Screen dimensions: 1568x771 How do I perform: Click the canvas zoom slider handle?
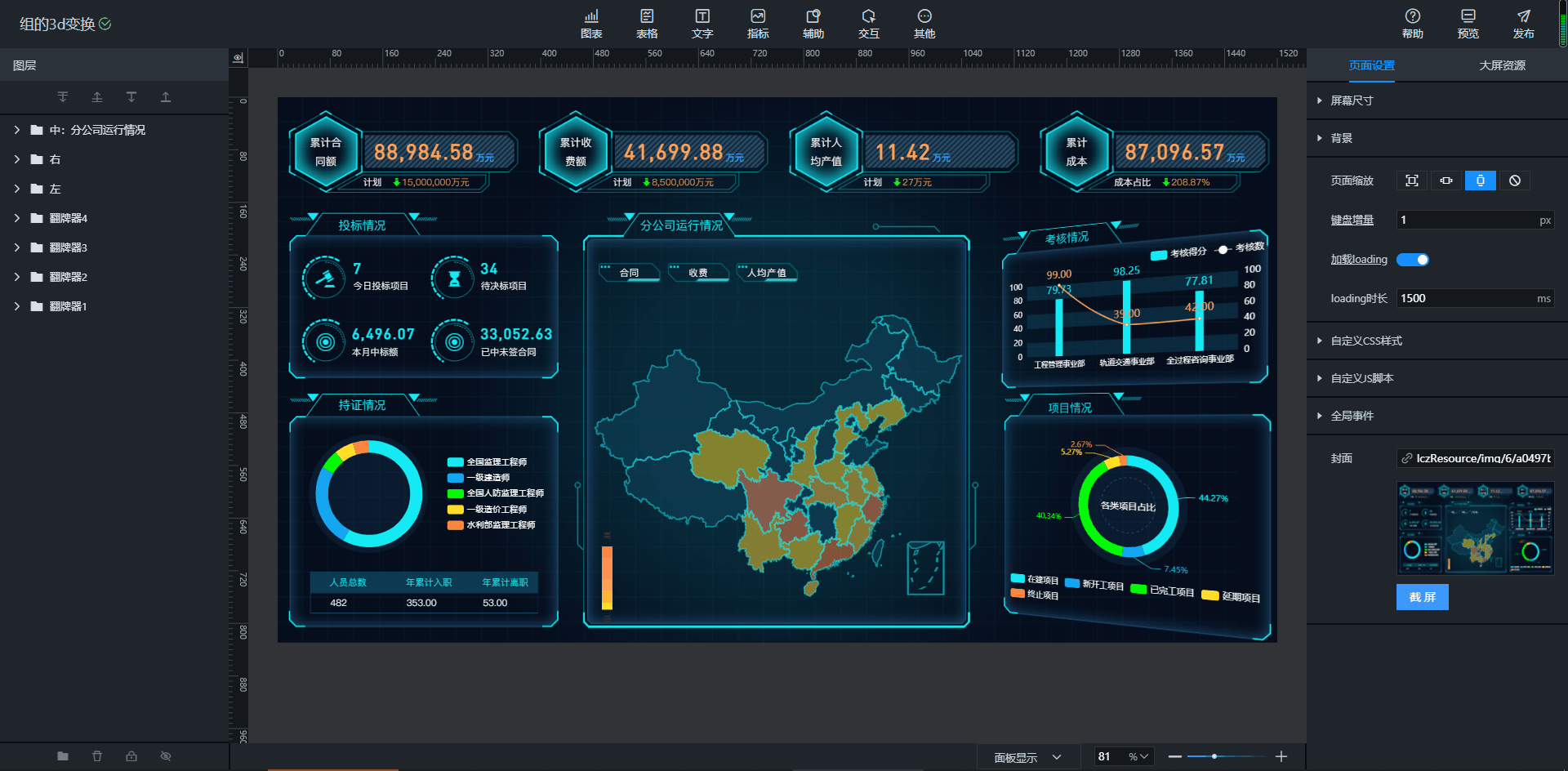coord(1214,757)
